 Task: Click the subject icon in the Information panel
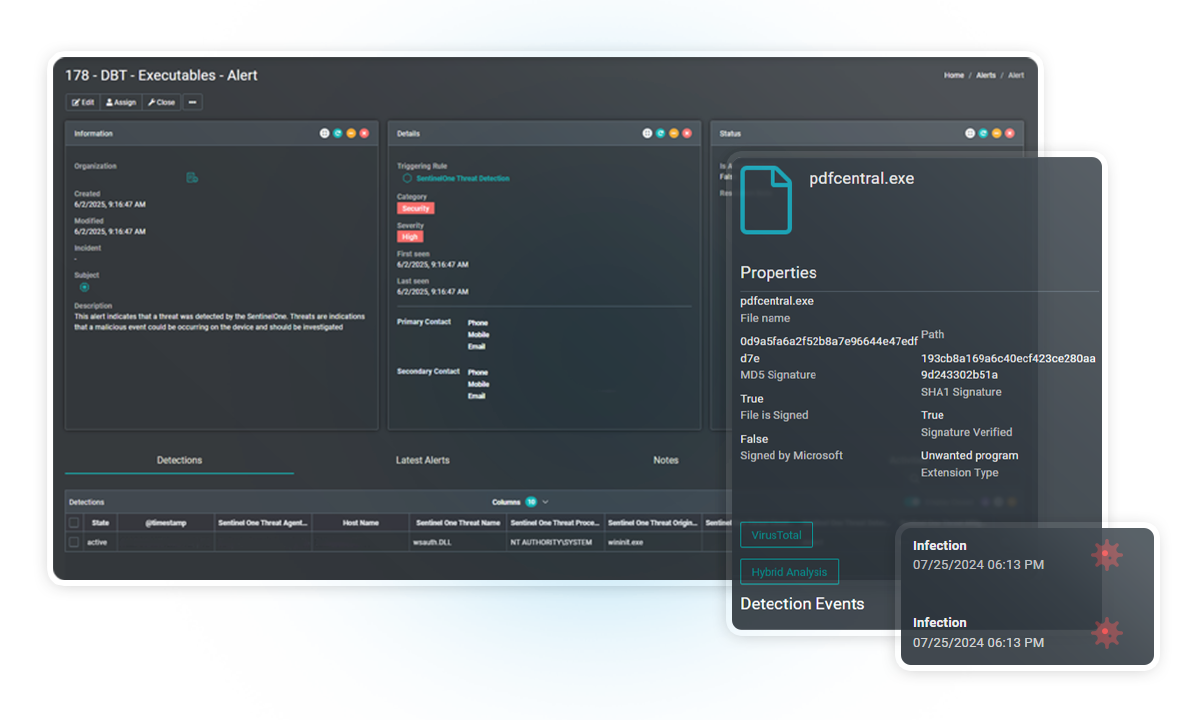point(84,287)
